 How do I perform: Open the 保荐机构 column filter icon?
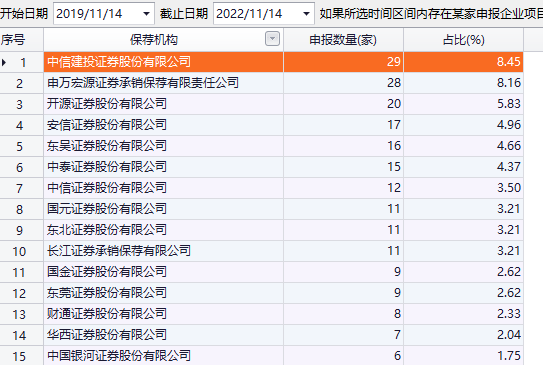272,39
